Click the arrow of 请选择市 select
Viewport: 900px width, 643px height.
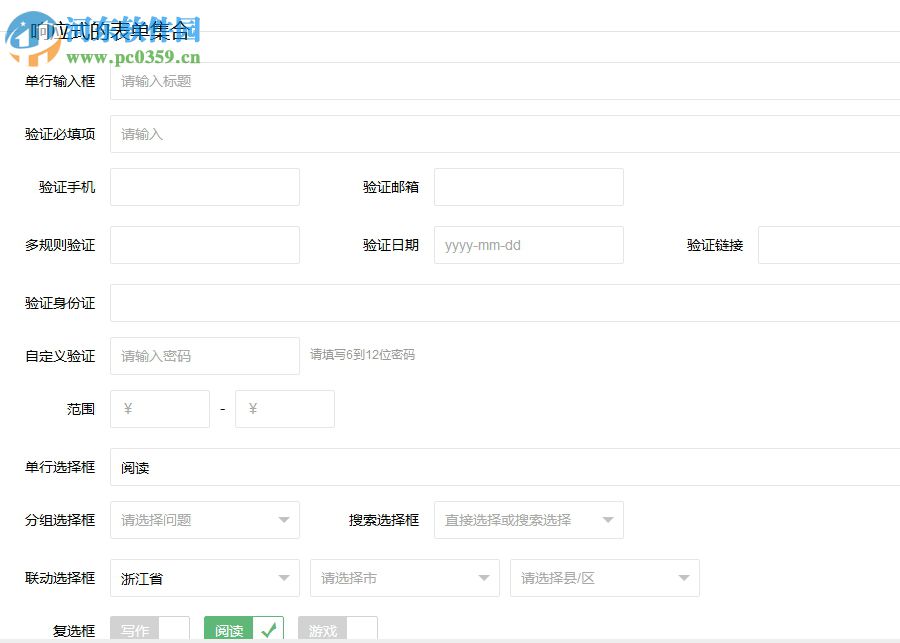(x=484, y=578)
